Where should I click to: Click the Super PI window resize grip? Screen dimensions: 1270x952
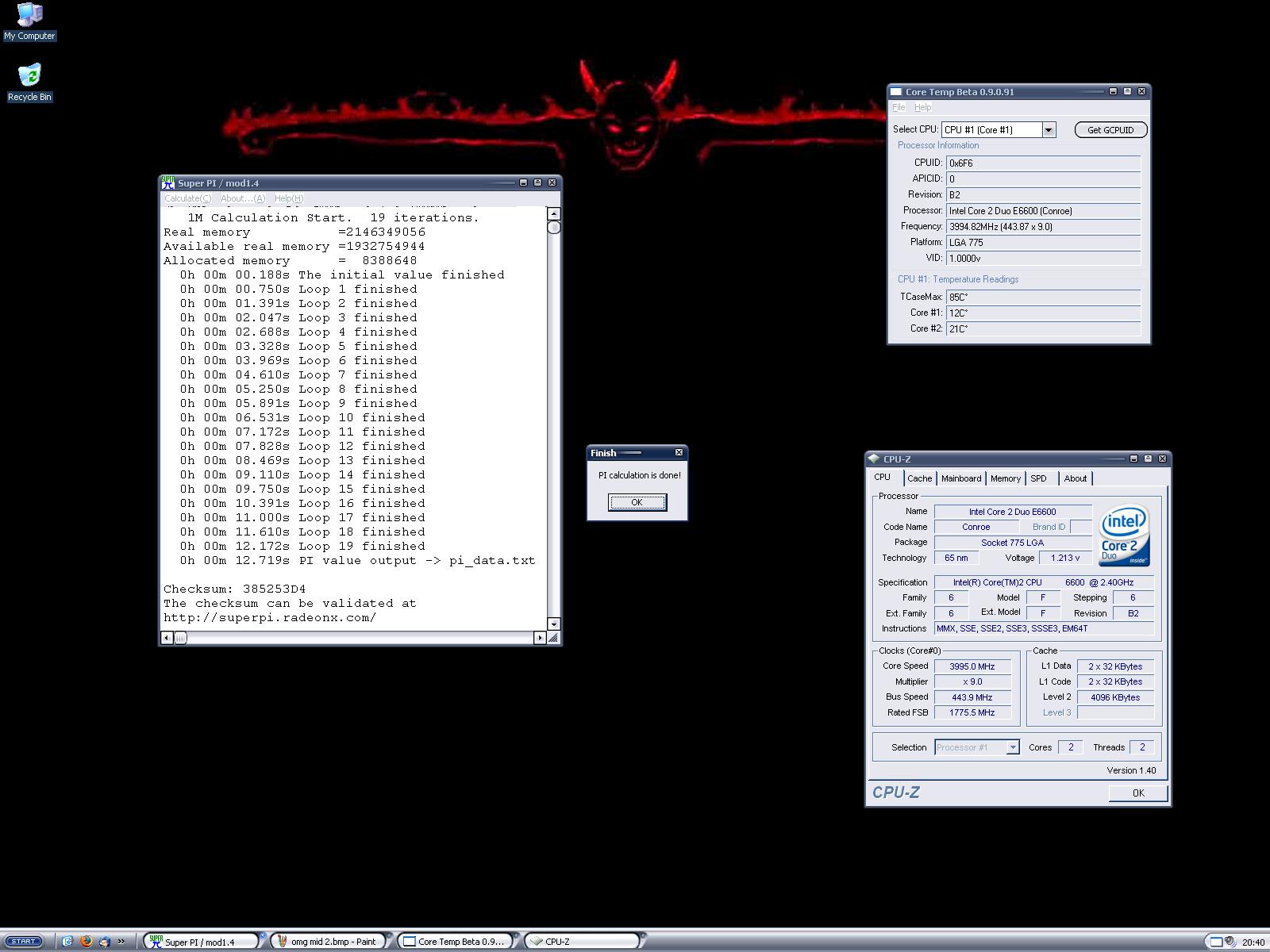(554, 638)
